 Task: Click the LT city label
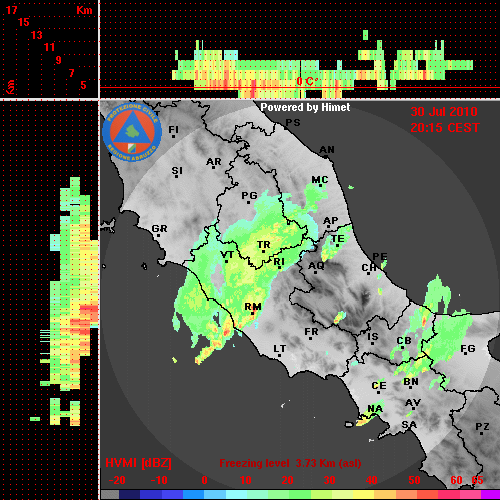[280, 349]
